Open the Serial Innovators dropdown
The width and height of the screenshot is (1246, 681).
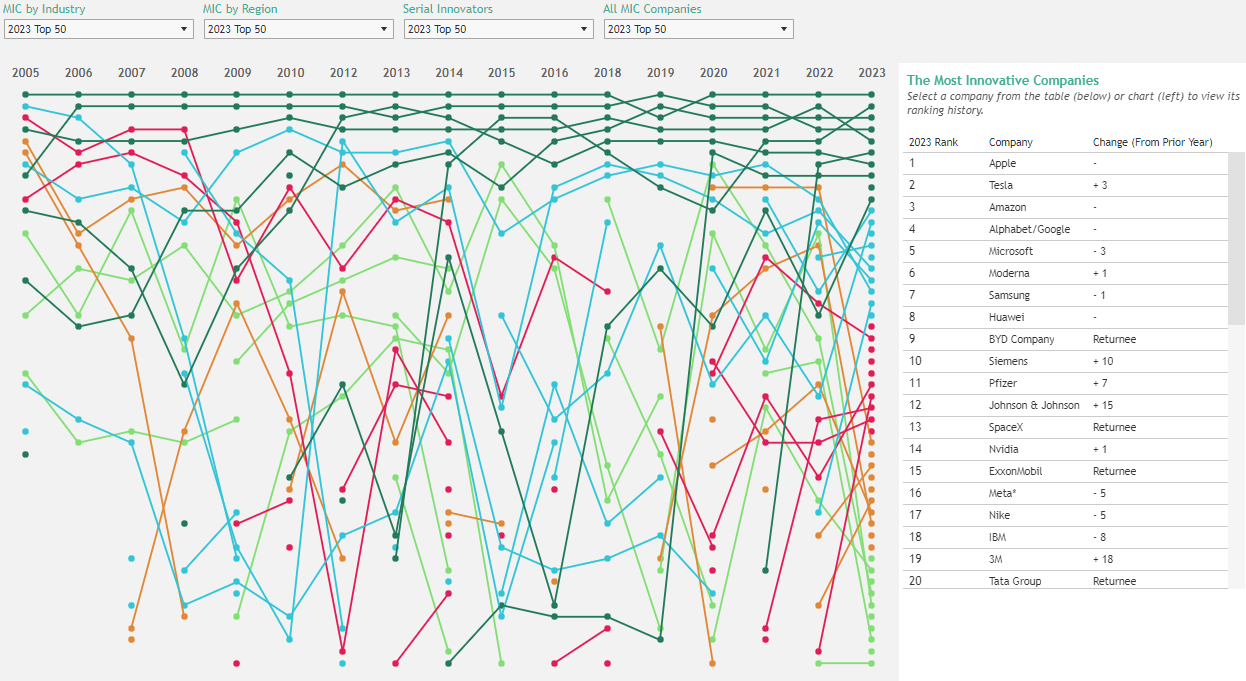(x=497, y=29)
